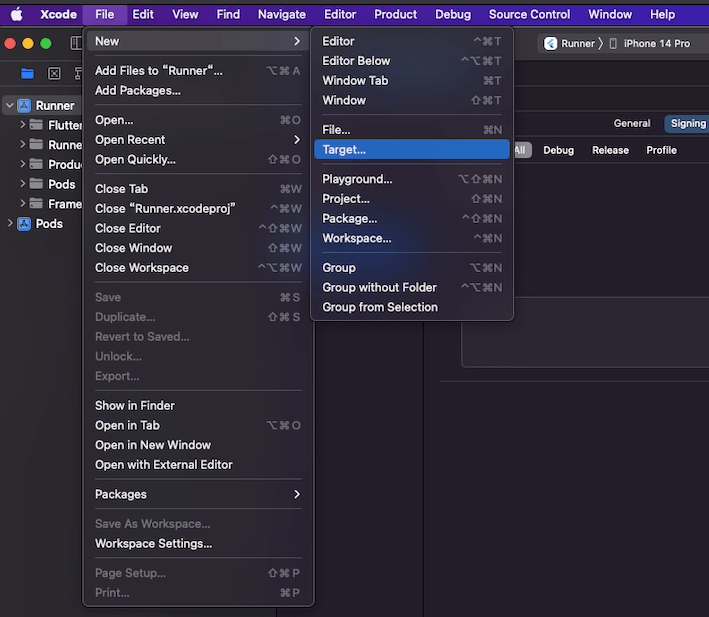
Task: Click Open... in File menu
Action: (x=198, y=120)
